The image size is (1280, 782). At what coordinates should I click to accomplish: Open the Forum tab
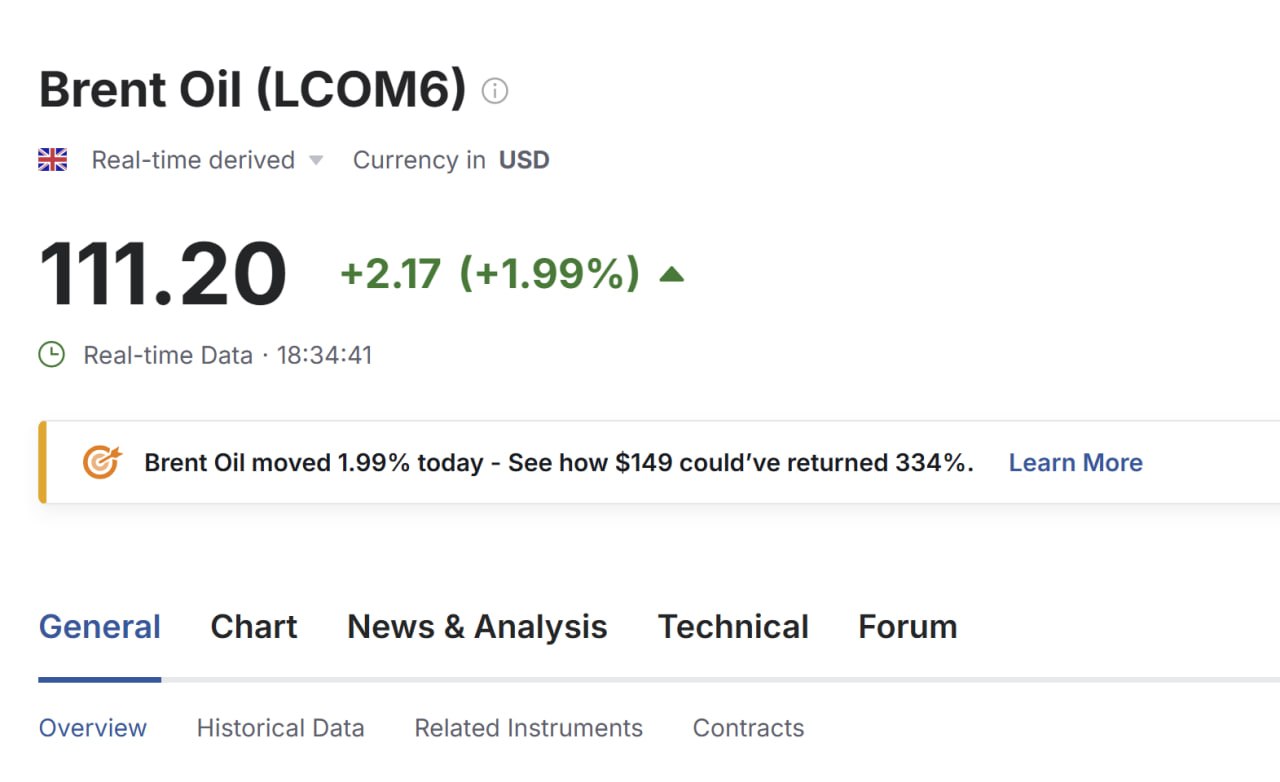point(907,627)
